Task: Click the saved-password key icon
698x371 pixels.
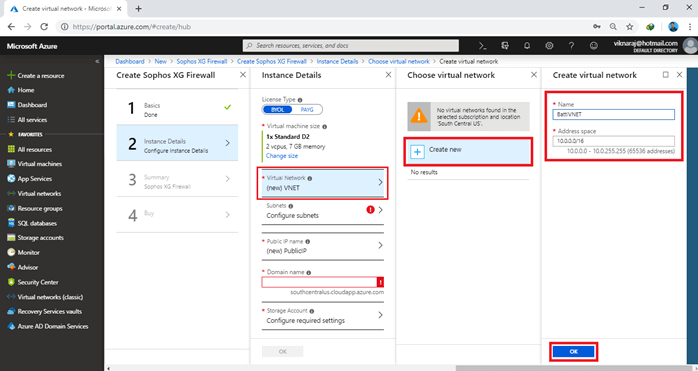Action: coord(597,27)
